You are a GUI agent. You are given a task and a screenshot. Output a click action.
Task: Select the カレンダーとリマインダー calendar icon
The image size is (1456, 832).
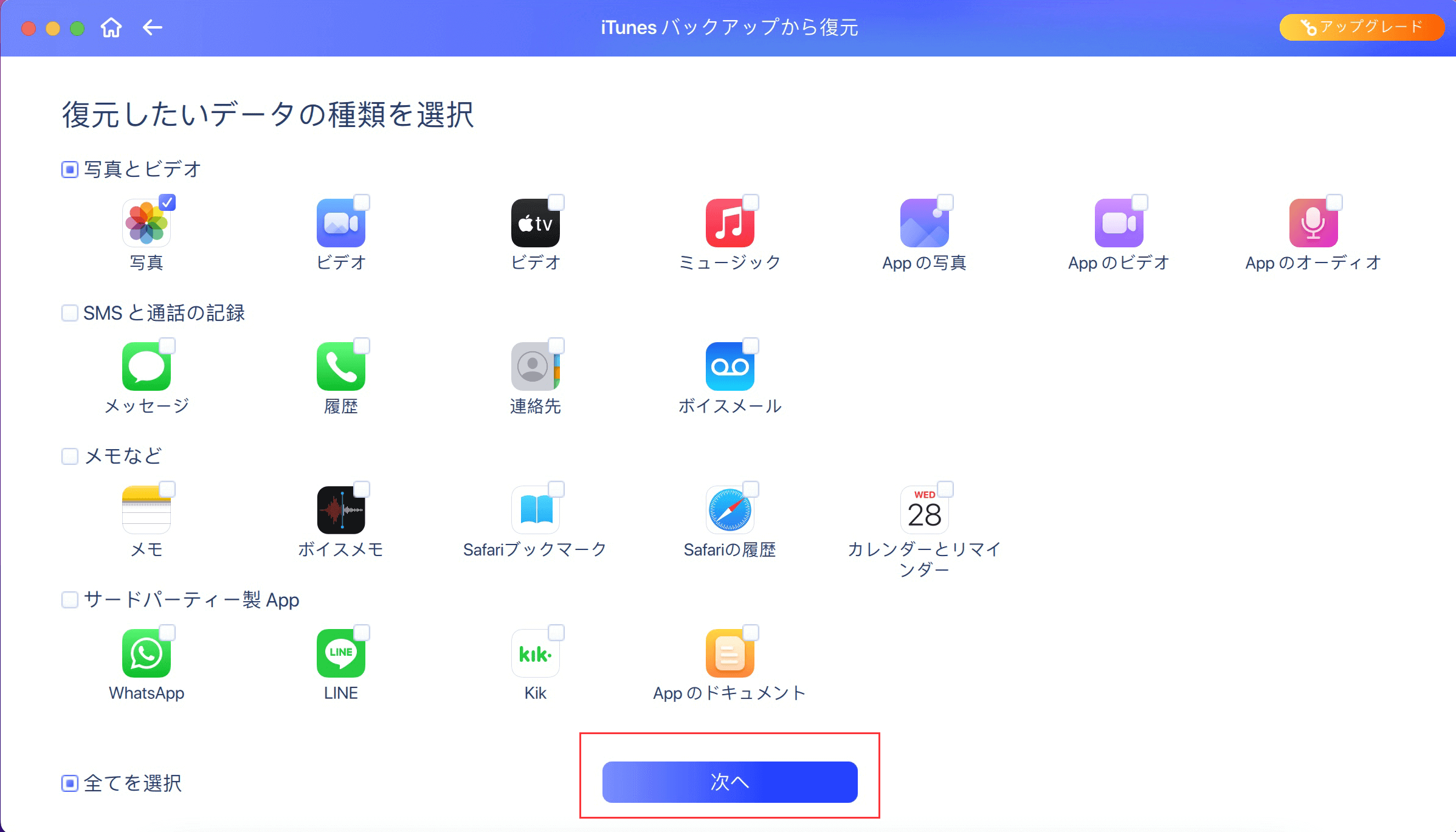[924, 510]
